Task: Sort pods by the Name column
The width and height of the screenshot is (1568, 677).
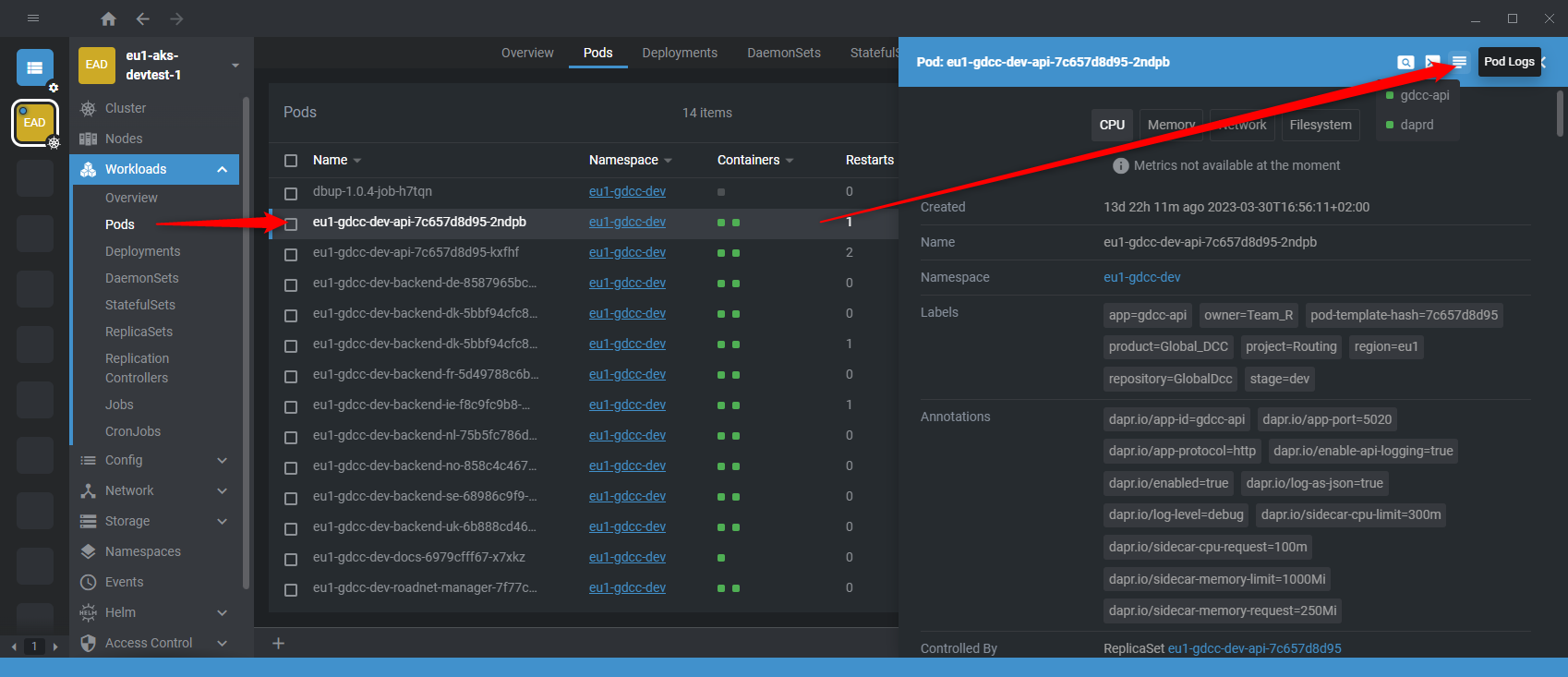Action: click(x=336, y=160)
